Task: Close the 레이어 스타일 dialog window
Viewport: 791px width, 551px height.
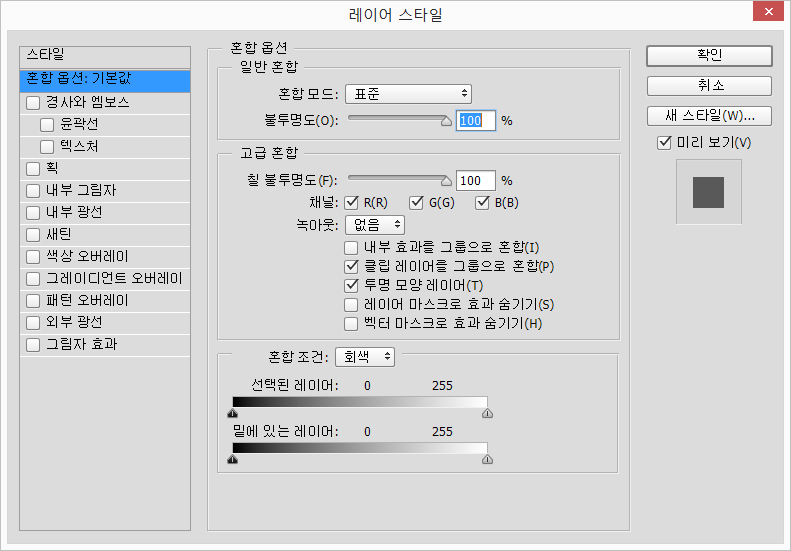Action: [x=766, y=12]
